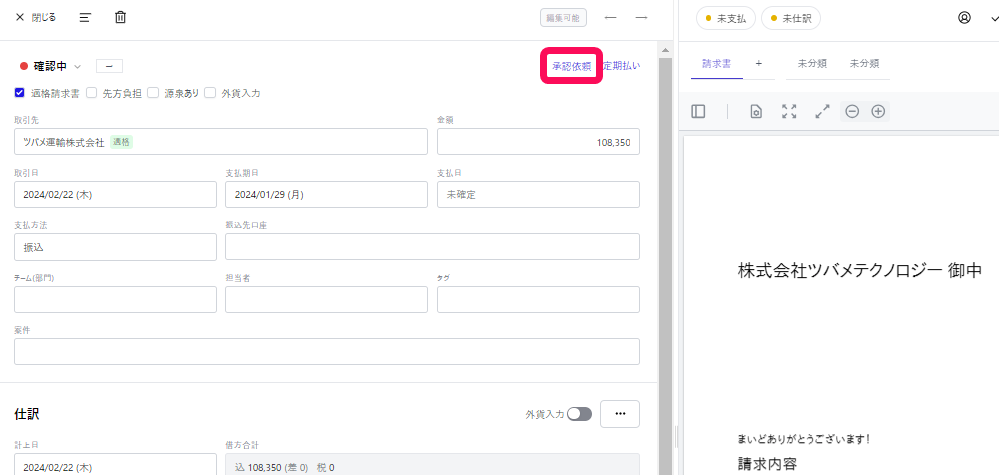Open the three-dot more button in the 仕訳 section
Screen dimensions: 999x475
tap(620, 414)
